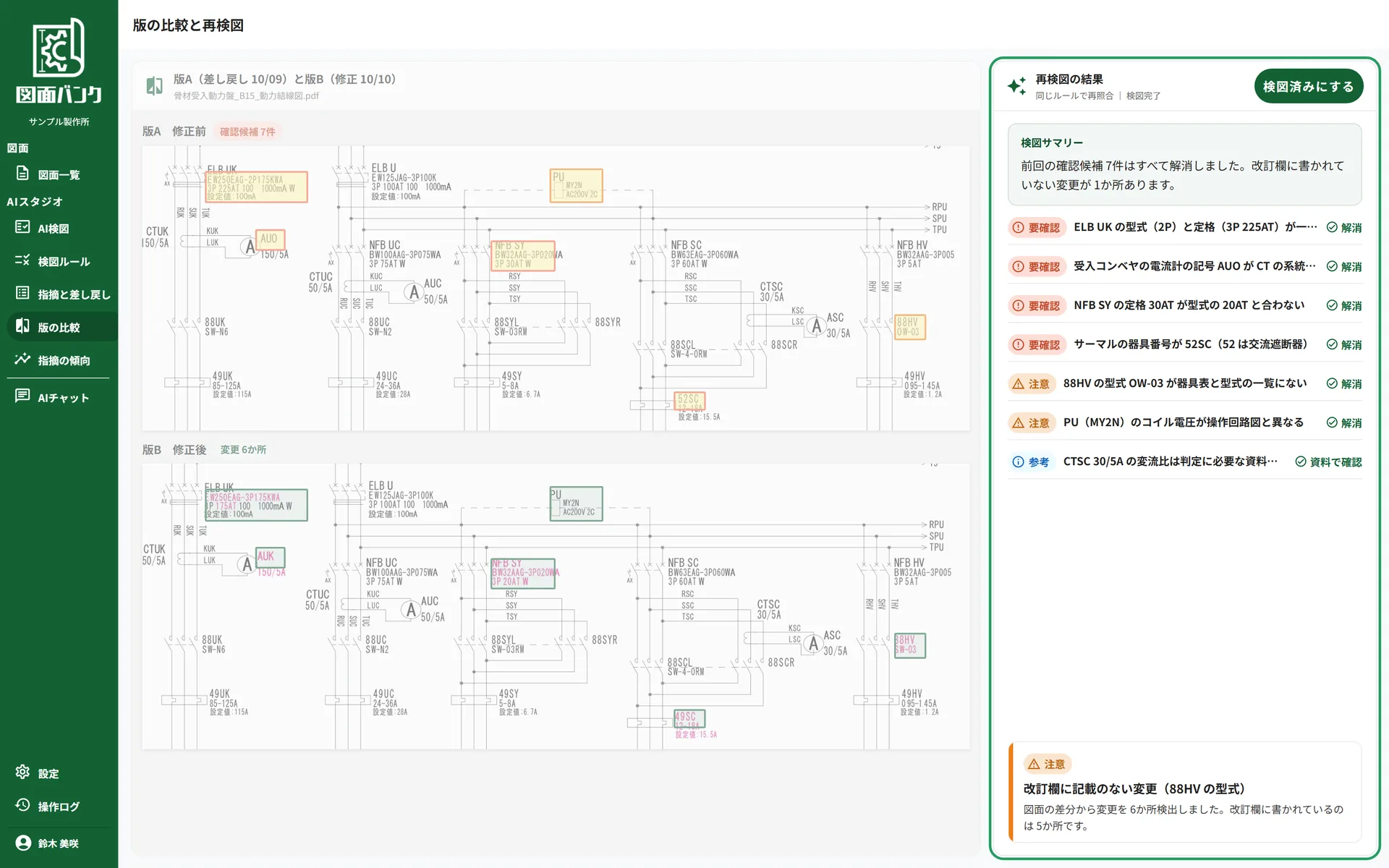The width and height of the screenshot is (1389, 868).
Task: Click 資料で確認 on the CTSC item
Action: 1328,461
